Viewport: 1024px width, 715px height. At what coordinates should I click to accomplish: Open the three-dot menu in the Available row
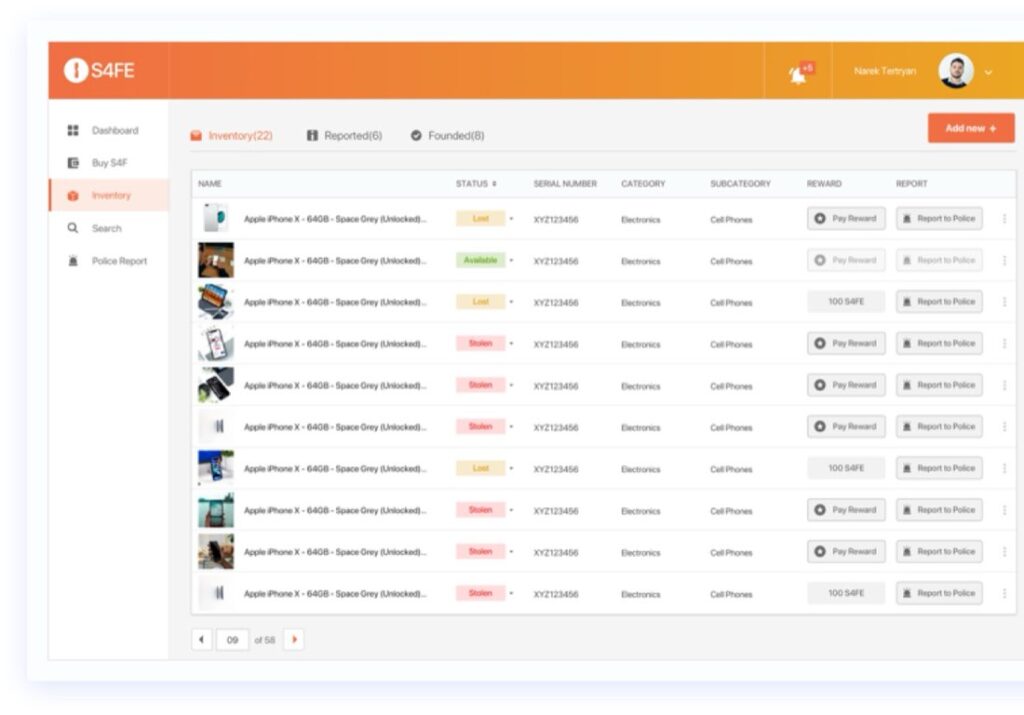(x=1004, y=261)
